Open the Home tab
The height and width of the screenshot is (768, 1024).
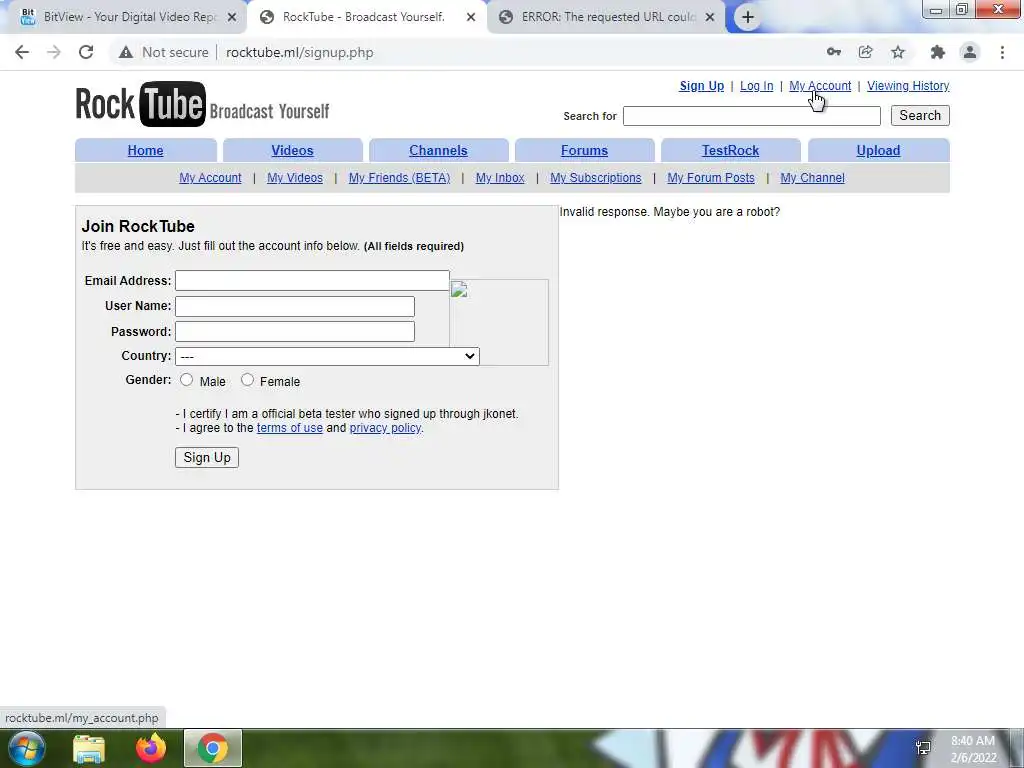click(x=146, y=150)
